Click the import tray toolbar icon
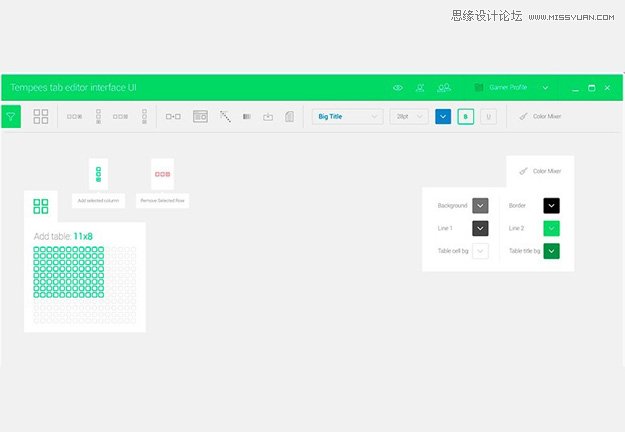The image size is (625, 432). (x=268, y=117)
